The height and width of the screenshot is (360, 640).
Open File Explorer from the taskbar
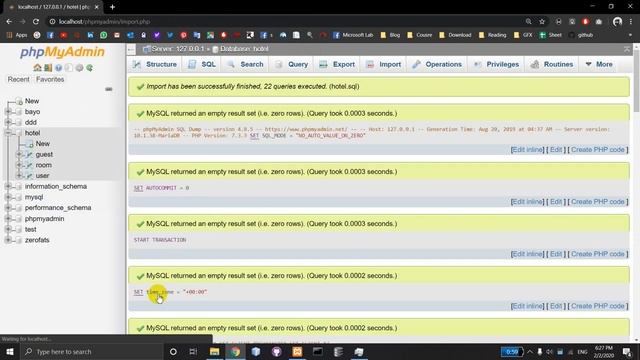(215, 352)
